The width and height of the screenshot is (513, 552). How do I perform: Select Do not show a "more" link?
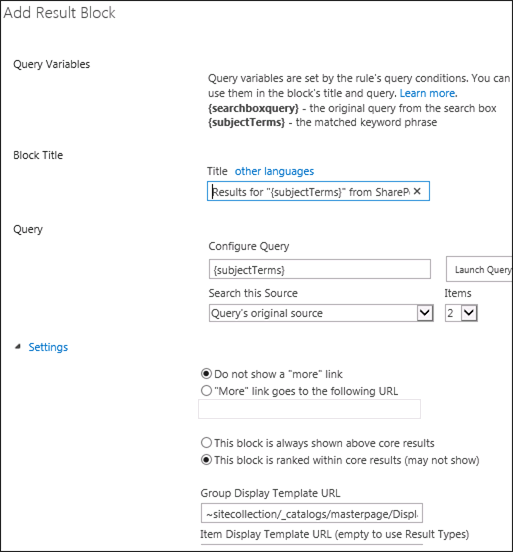[x=206, y=374]
